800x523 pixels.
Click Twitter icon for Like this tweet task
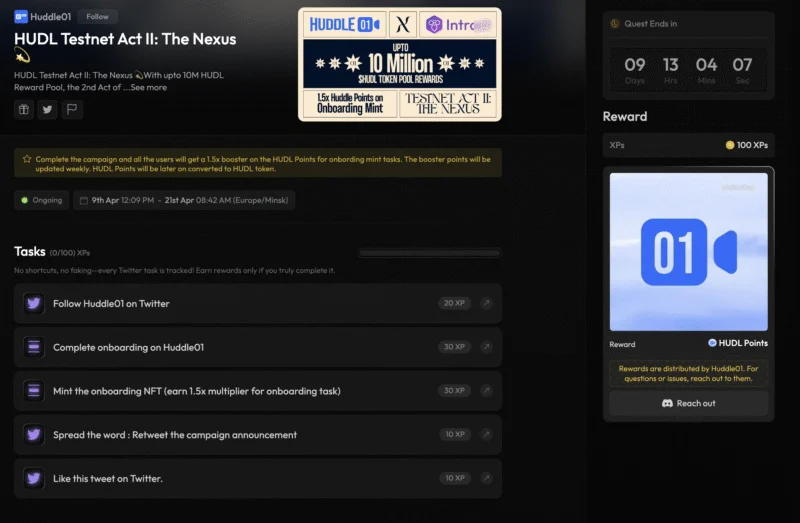click(x=34, y=479)
